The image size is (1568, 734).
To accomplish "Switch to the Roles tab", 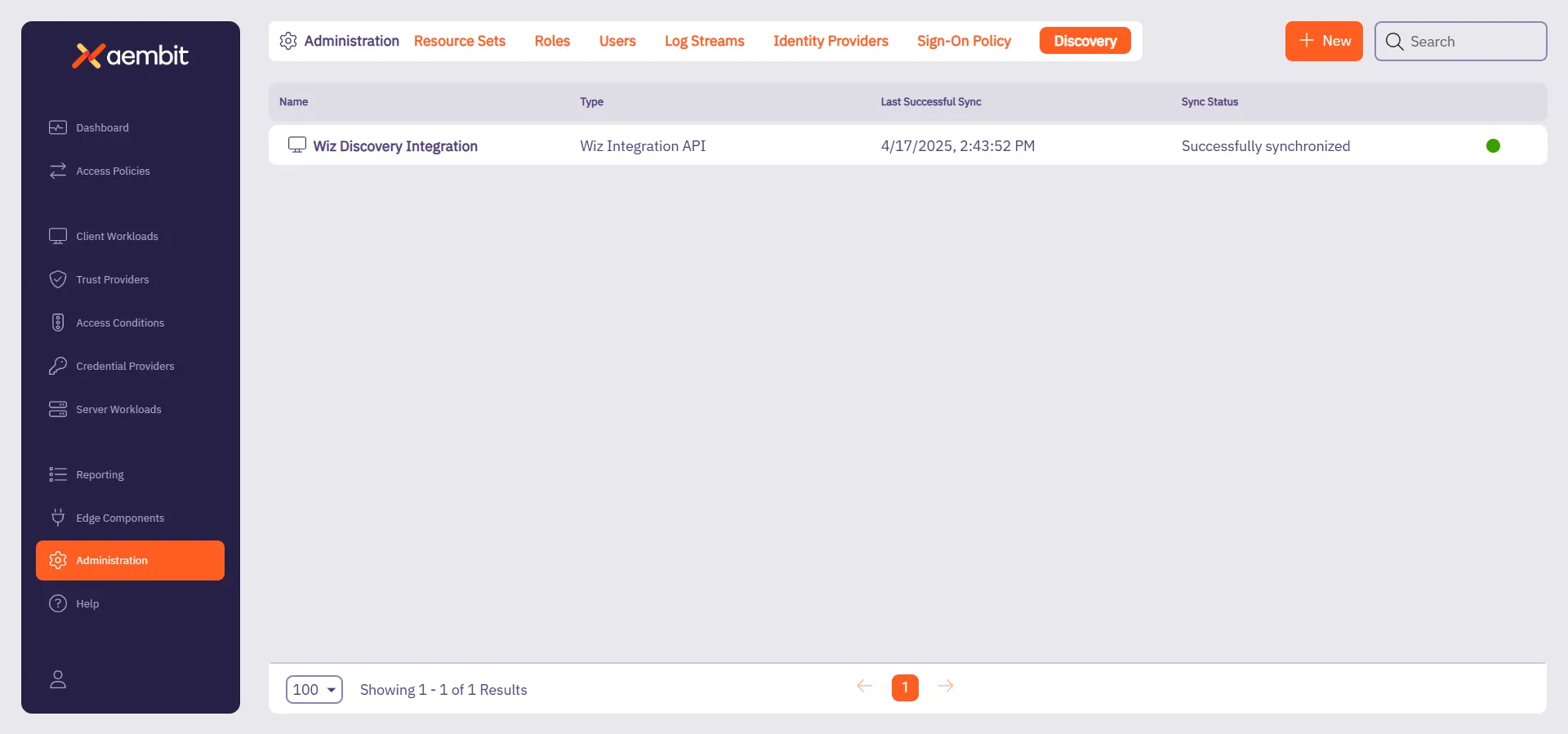I will click(x=552, y=41).
